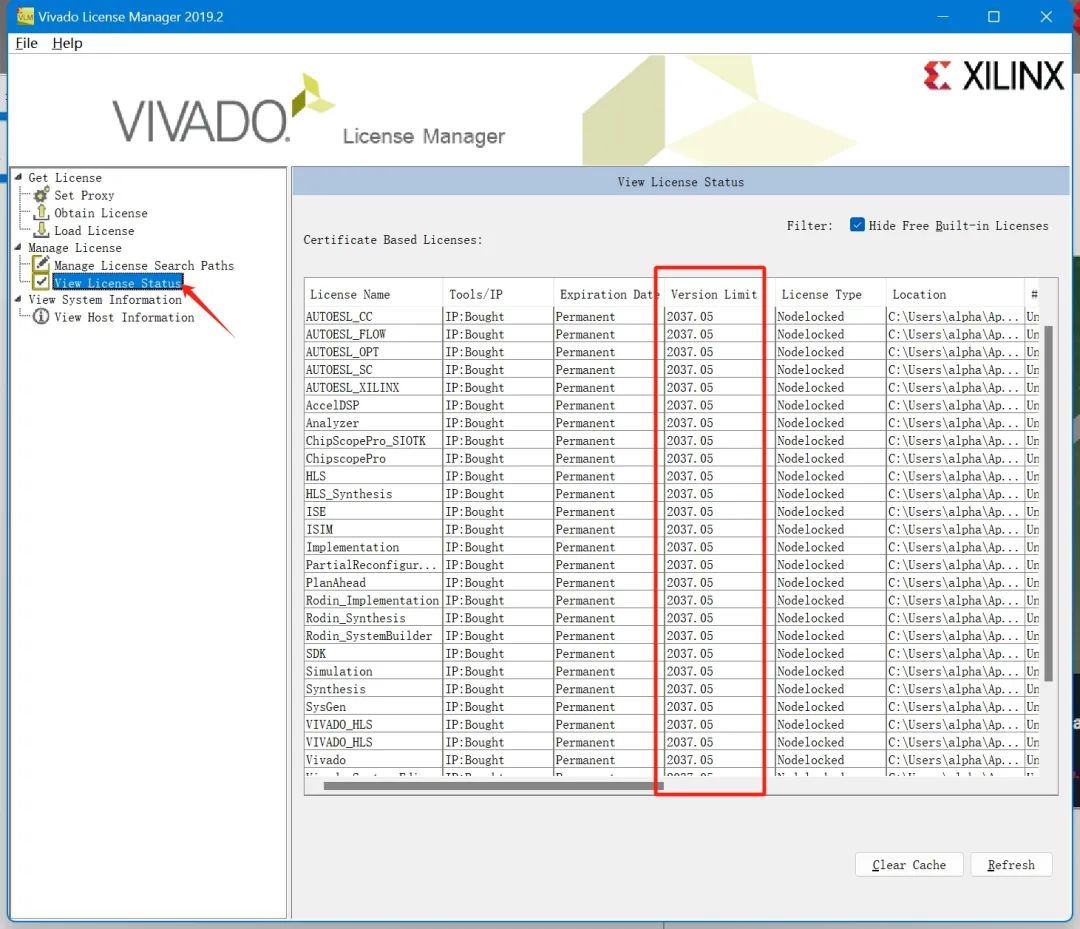Minimize the Vivado License Manager window
Screen dimensions: 1080x929
943,17
